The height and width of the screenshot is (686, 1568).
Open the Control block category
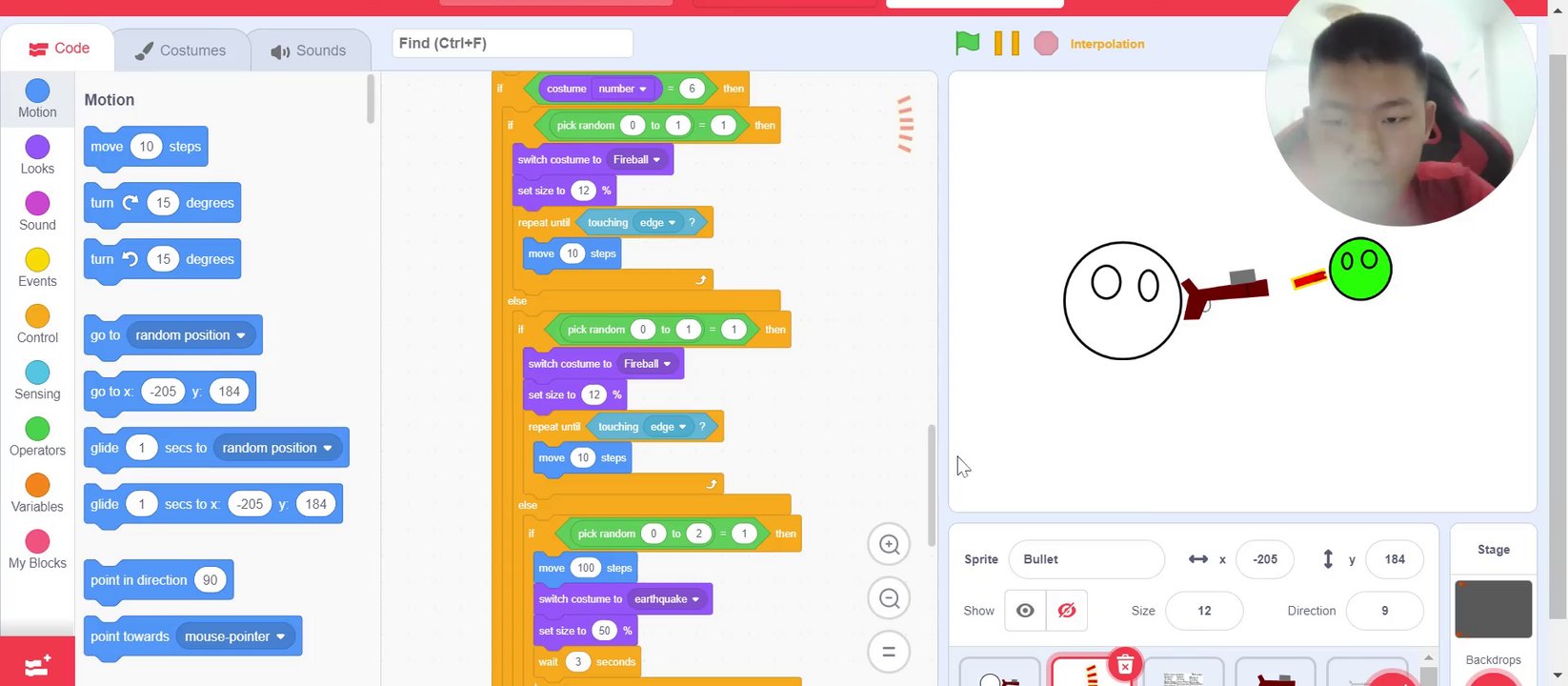pyautogui.click(x=37, y=324)
